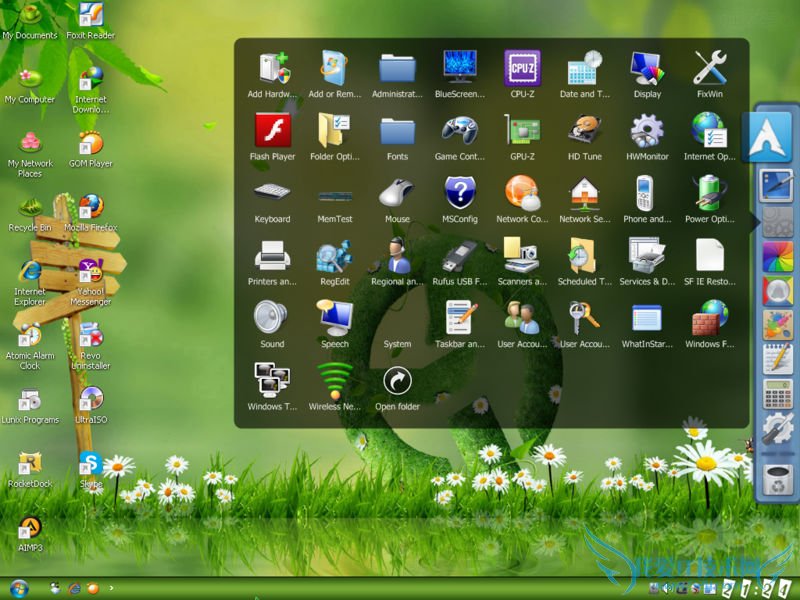The image size is (800, 600).
Task: Start HWMonitor from the panel
Action: [647, 132]
